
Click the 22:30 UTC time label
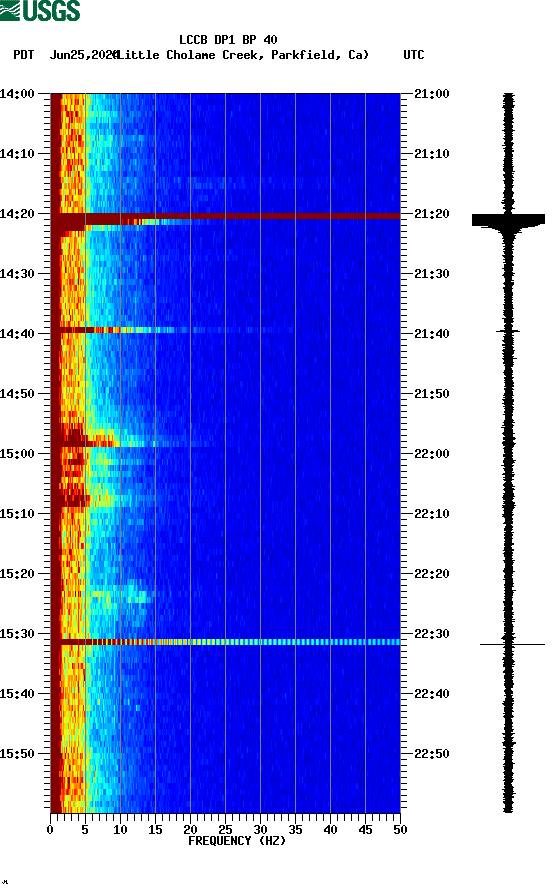(x=432, y=634)
